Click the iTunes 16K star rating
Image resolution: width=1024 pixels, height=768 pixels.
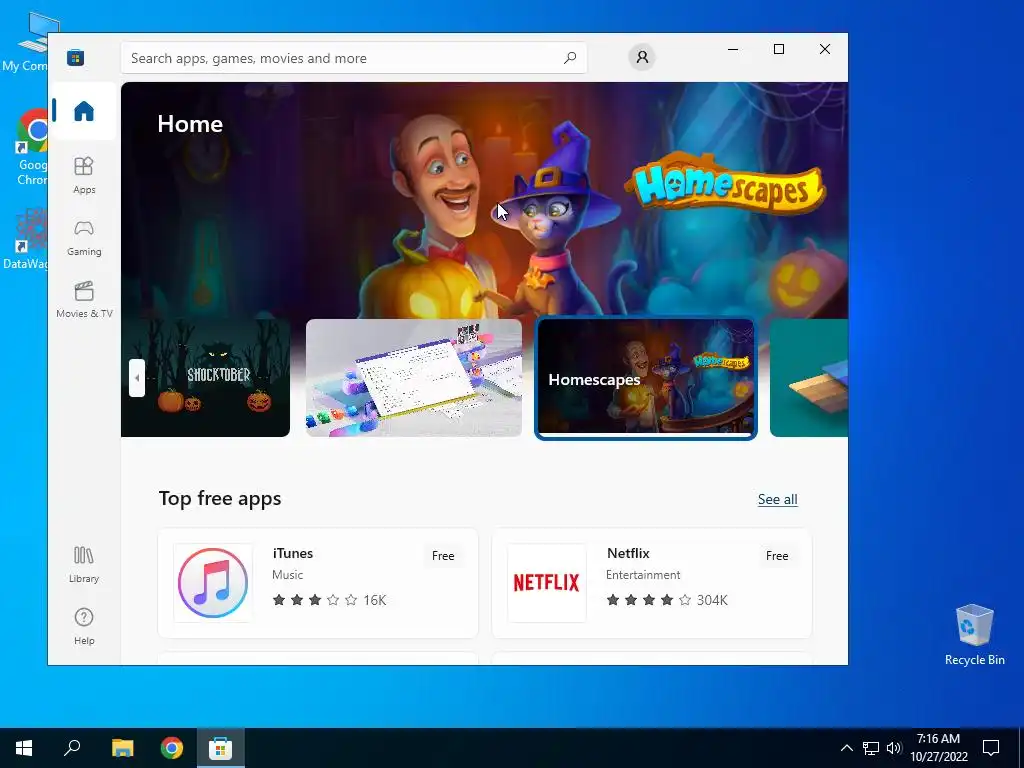pyautogui.click(x=329, y=600)
